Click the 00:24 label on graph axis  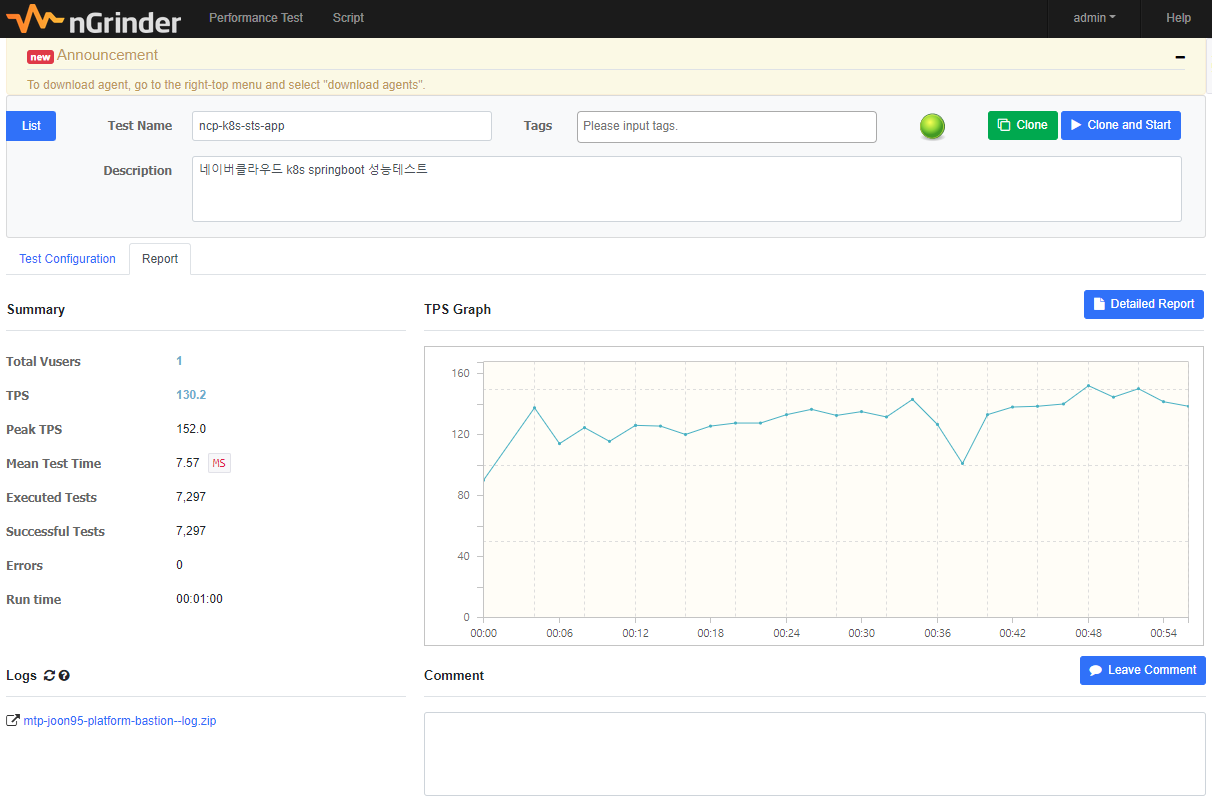click(x=786, y=633)
